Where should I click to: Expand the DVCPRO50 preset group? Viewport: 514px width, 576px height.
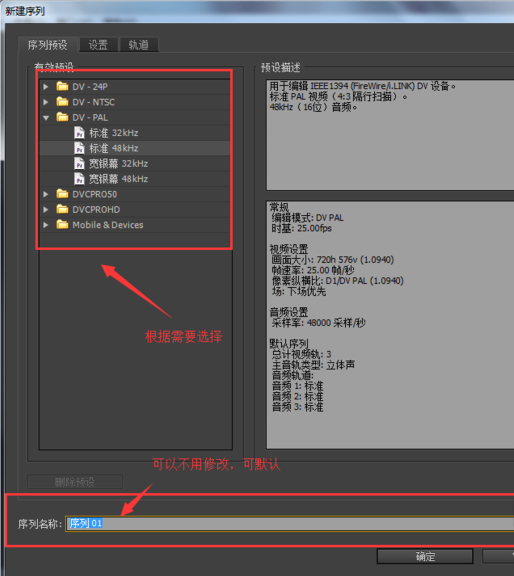click(46, 194)
